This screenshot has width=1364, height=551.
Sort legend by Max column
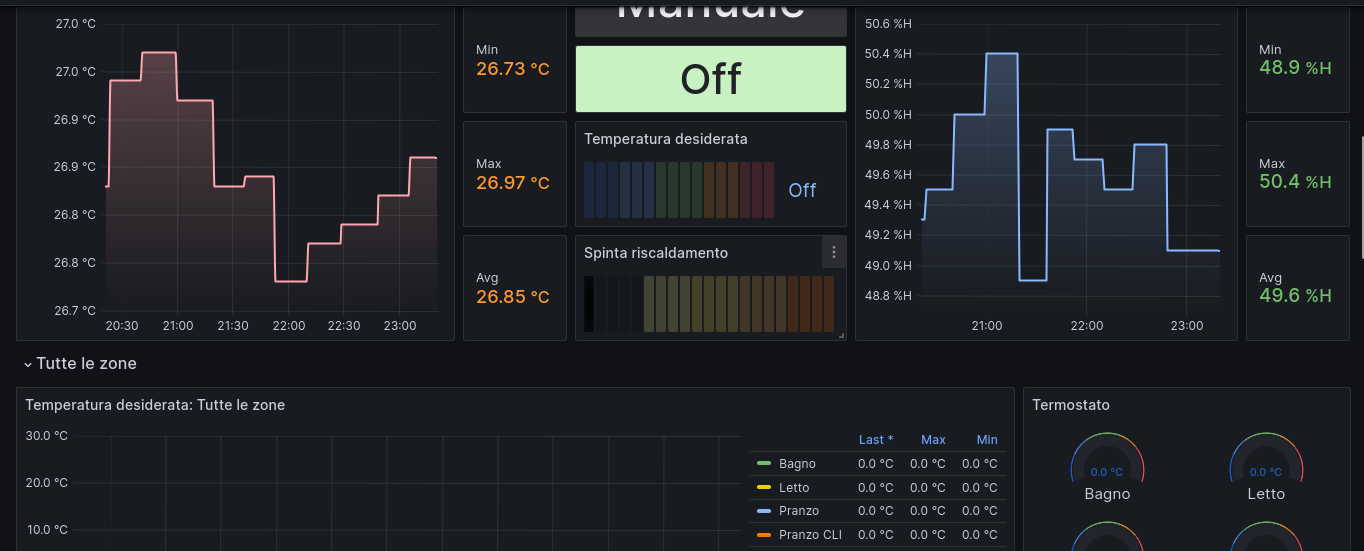coord(933,440)
